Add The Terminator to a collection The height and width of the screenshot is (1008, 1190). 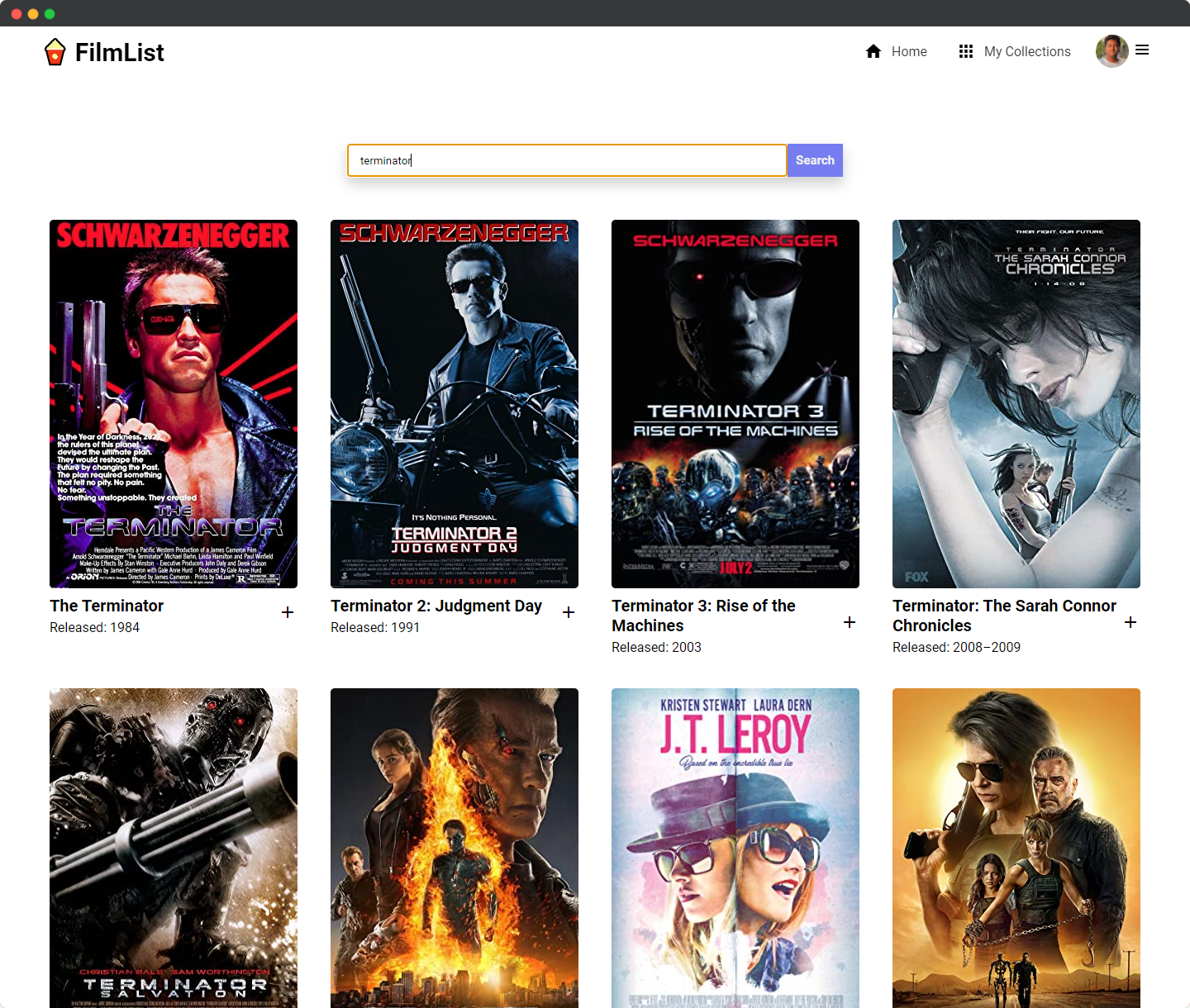pyautogui.click(x=288, y=612)
